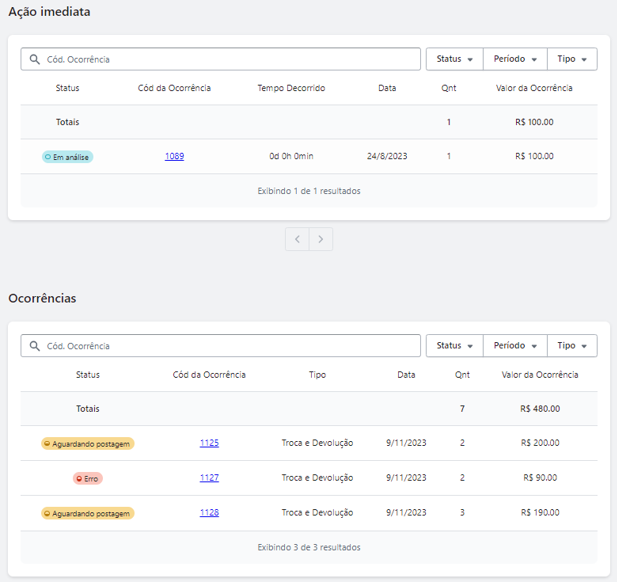Open occurrence link 1127
The width and height of the screenshot is (617, 582).
[x=209, y=478]
